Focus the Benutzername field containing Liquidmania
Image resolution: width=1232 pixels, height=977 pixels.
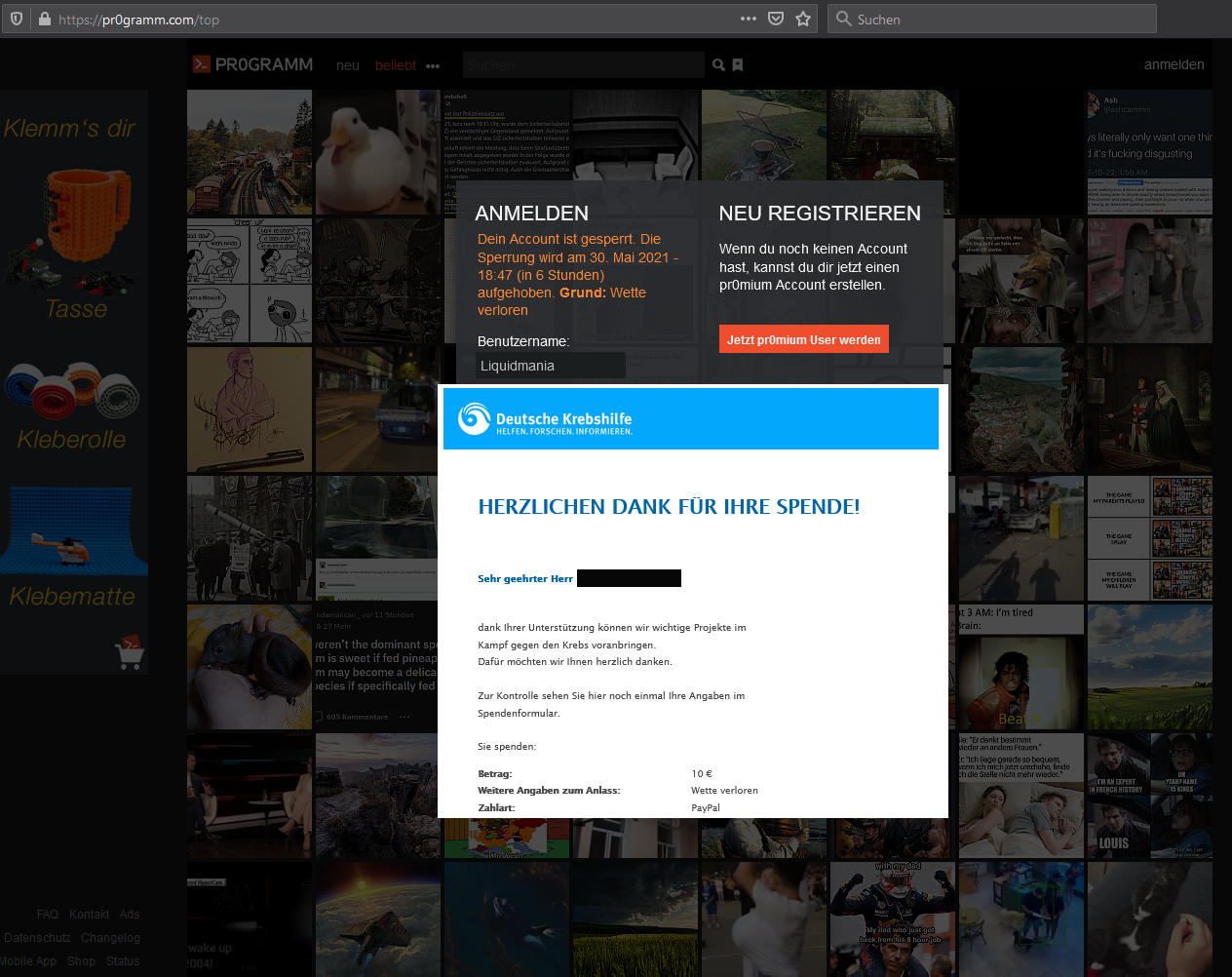(551, 366)
